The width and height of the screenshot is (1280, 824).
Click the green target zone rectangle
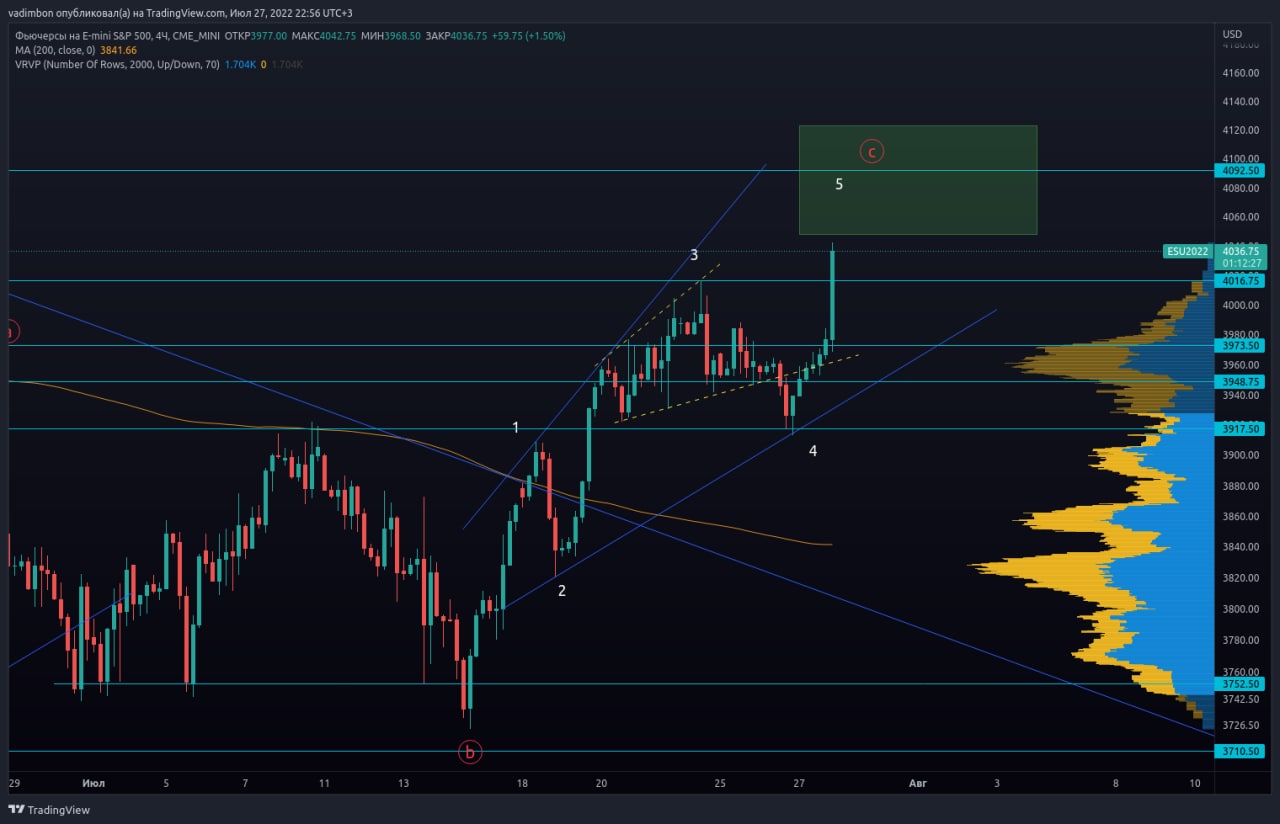(x=918, y=180)
